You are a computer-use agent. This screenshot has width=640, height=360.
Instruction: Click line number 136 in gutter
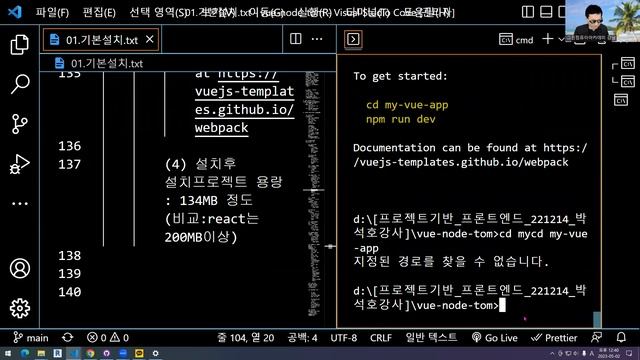click(x=69, y=146)
